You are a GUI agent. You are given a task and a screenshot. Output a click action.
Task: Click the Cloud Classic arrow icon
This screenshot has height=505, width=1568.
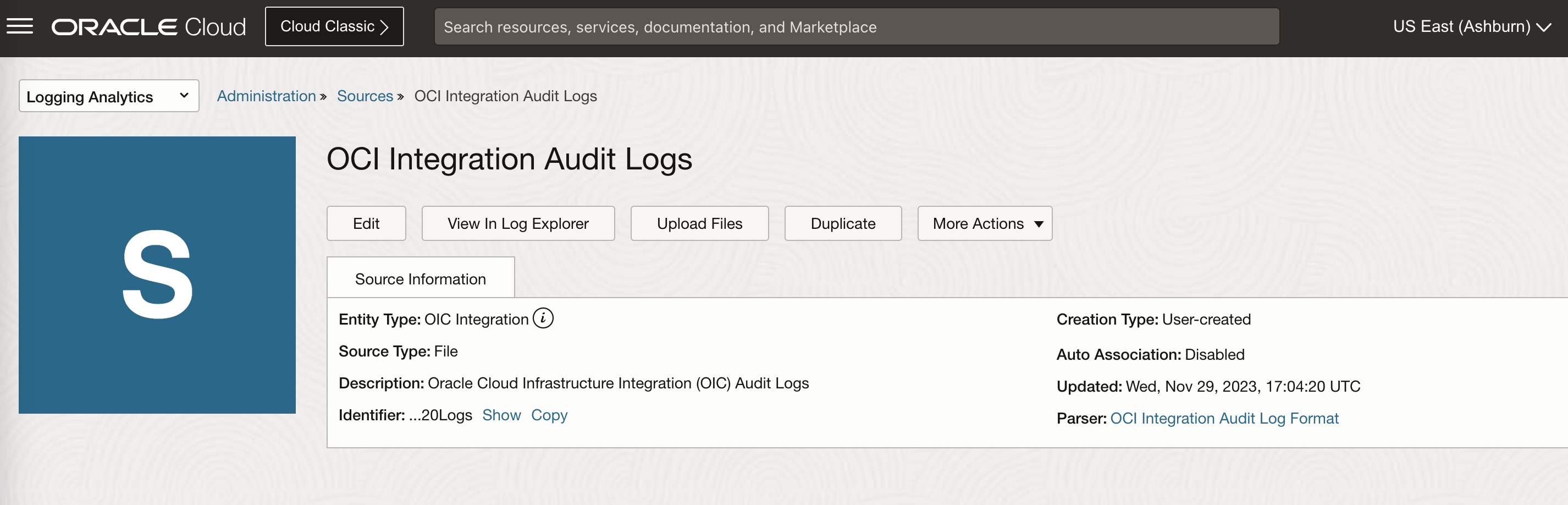[x=384, y=26]
